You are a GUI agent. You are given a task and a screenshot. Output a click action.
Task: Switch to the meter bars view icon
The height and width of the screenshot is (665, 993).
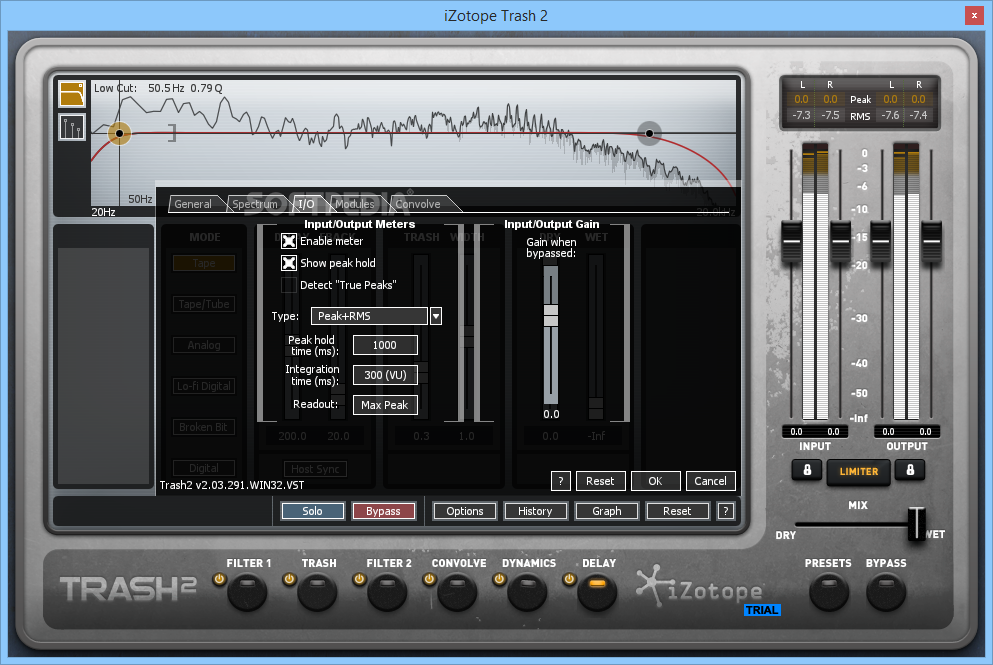(72, 127)
